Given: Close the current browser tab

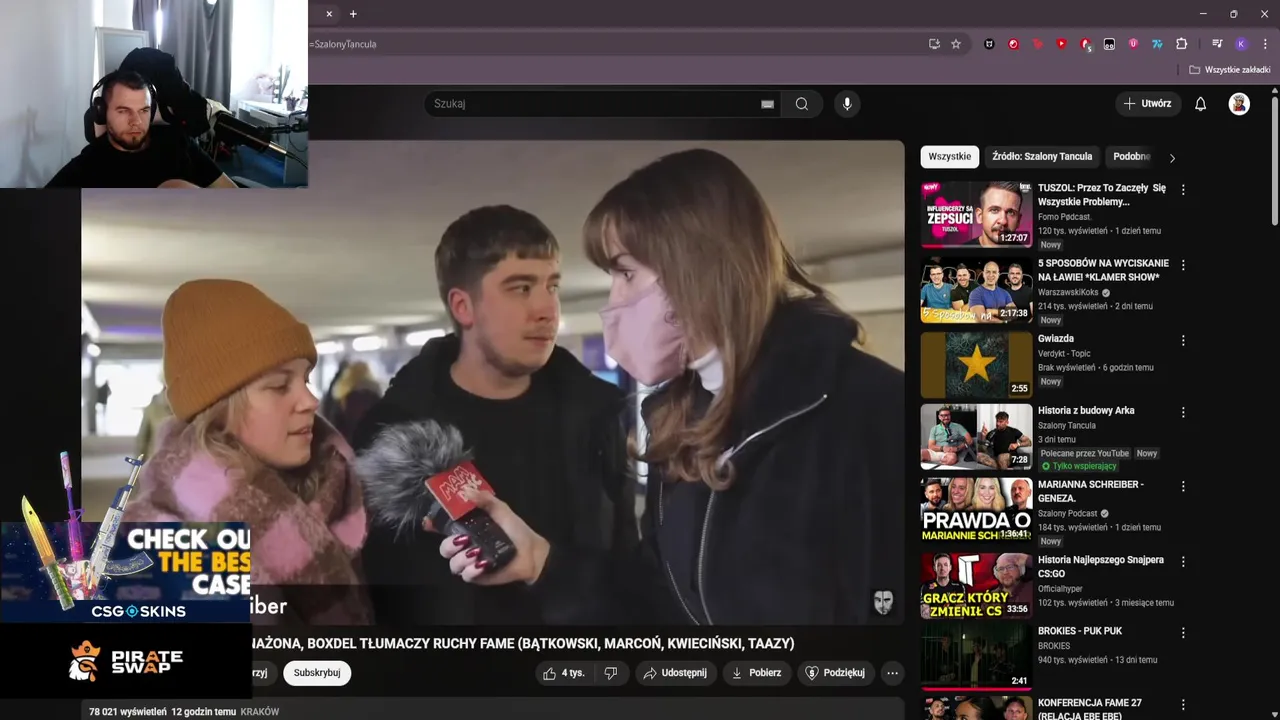Looking at the screenshot, I should [329, 14].
